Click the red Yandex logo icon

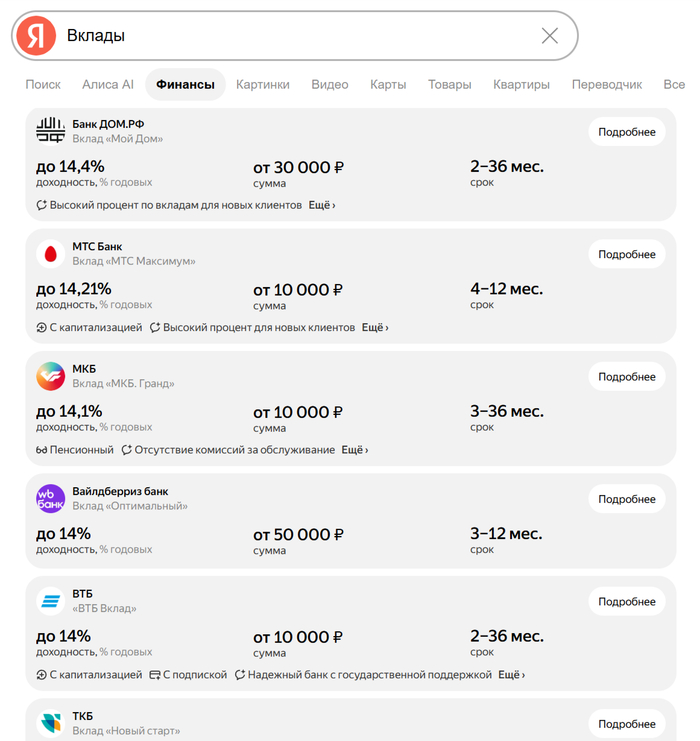(x=36, y=36)
